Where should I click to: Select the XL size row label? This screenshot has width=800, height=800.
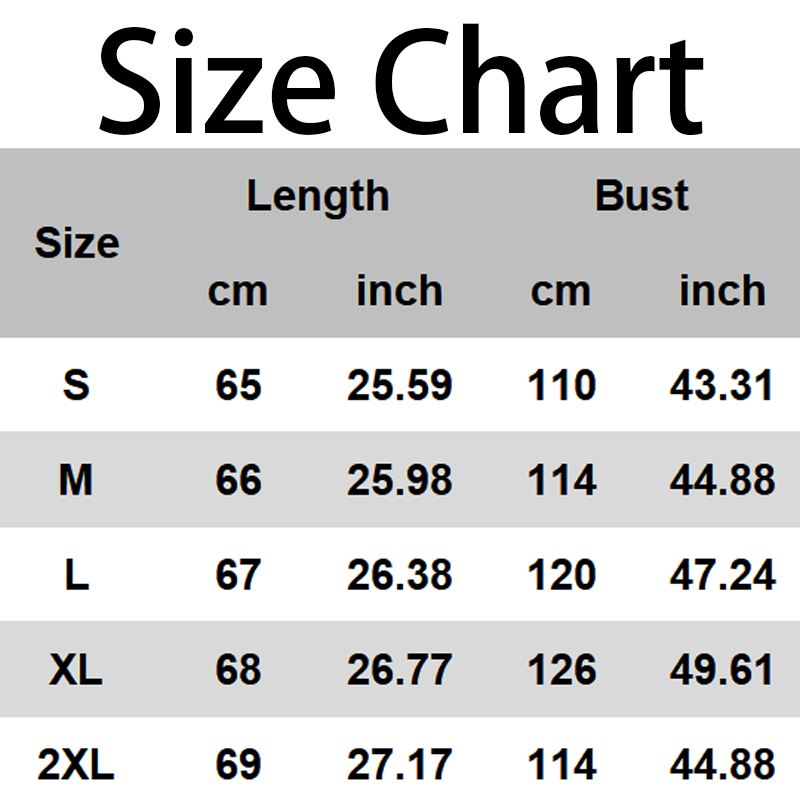click(x=76, y=670)
